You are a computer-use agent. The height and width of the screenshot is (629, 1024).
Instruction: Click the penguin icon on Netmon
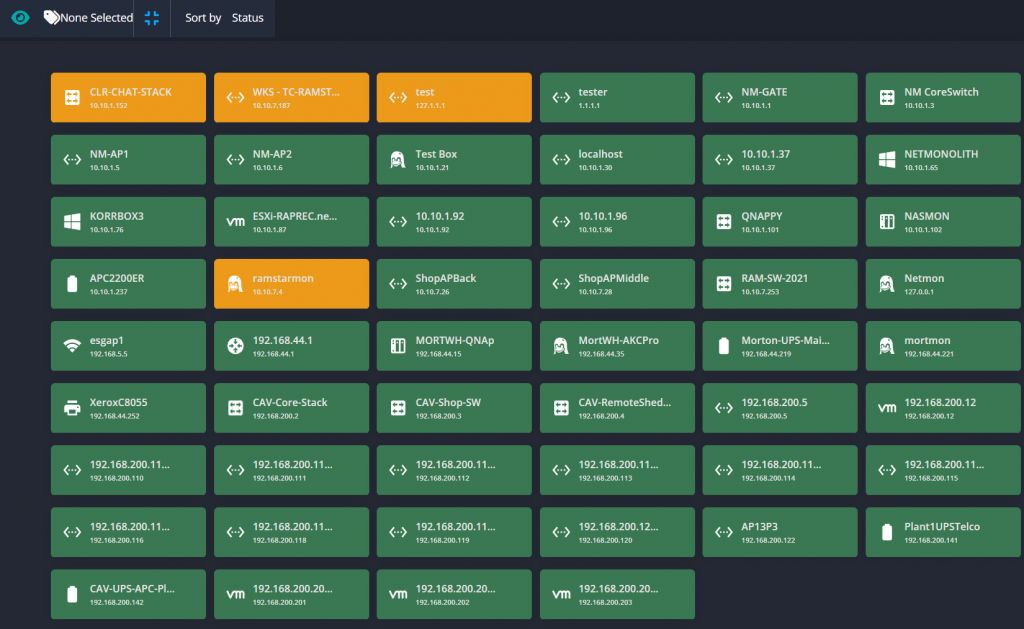(887, 284)
